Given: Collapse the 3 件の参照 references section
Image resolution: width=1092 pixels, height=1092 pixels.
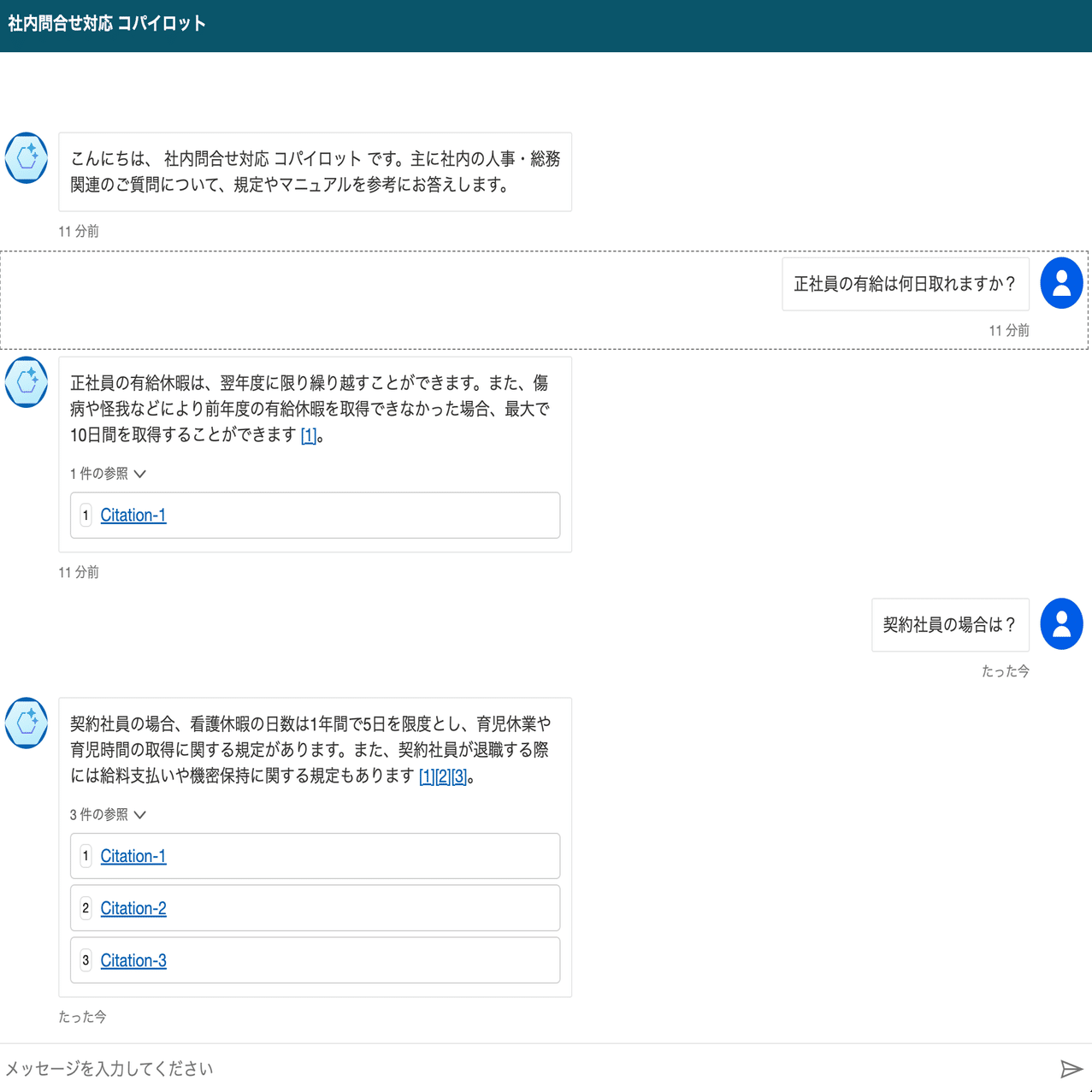Looking at the screenshot, I should pos(108,814).
